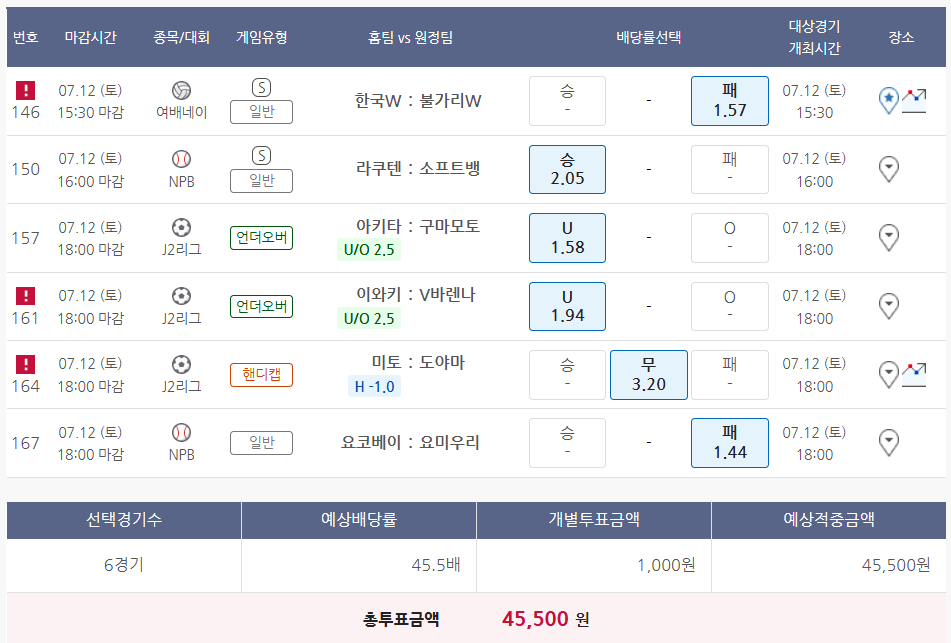Click the 45,500 total bet amount
Image resolution: width=951 pixels, height=643 pixels.
tap(535, 619)
